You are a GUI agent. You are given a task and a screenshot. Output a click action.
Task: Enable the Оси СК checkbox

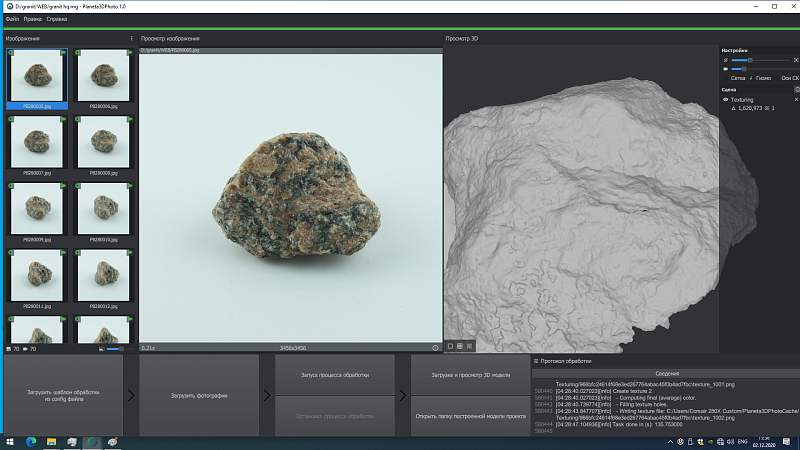777,78
